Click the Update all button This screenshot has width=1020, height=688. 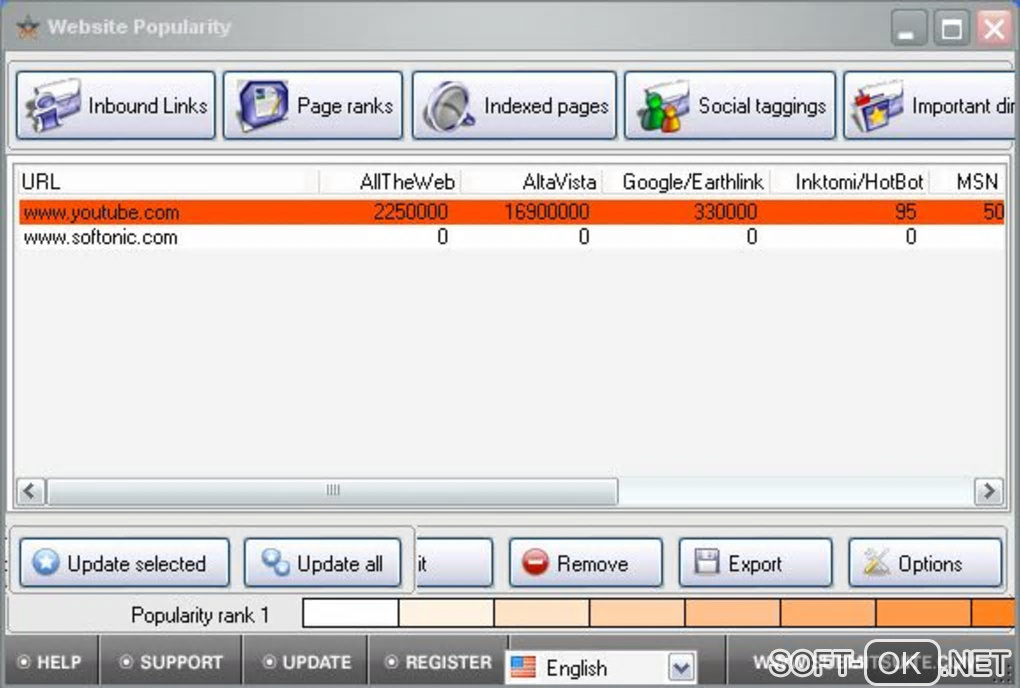pos(323,563)
